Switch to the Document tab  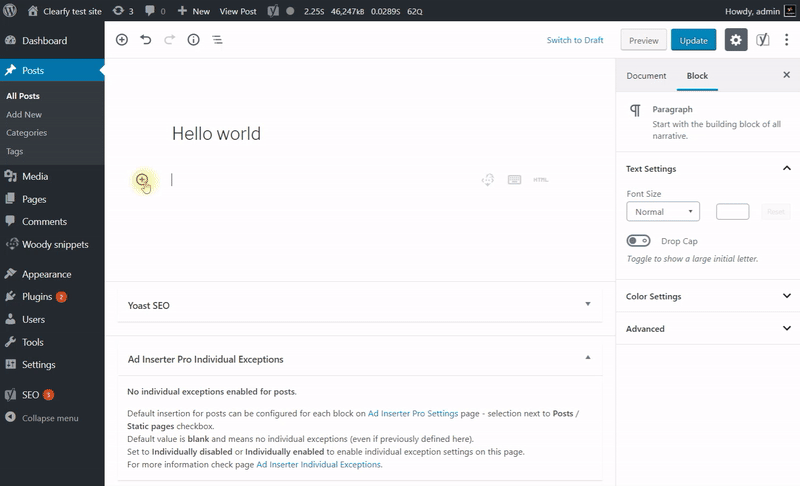coord(646,76)
